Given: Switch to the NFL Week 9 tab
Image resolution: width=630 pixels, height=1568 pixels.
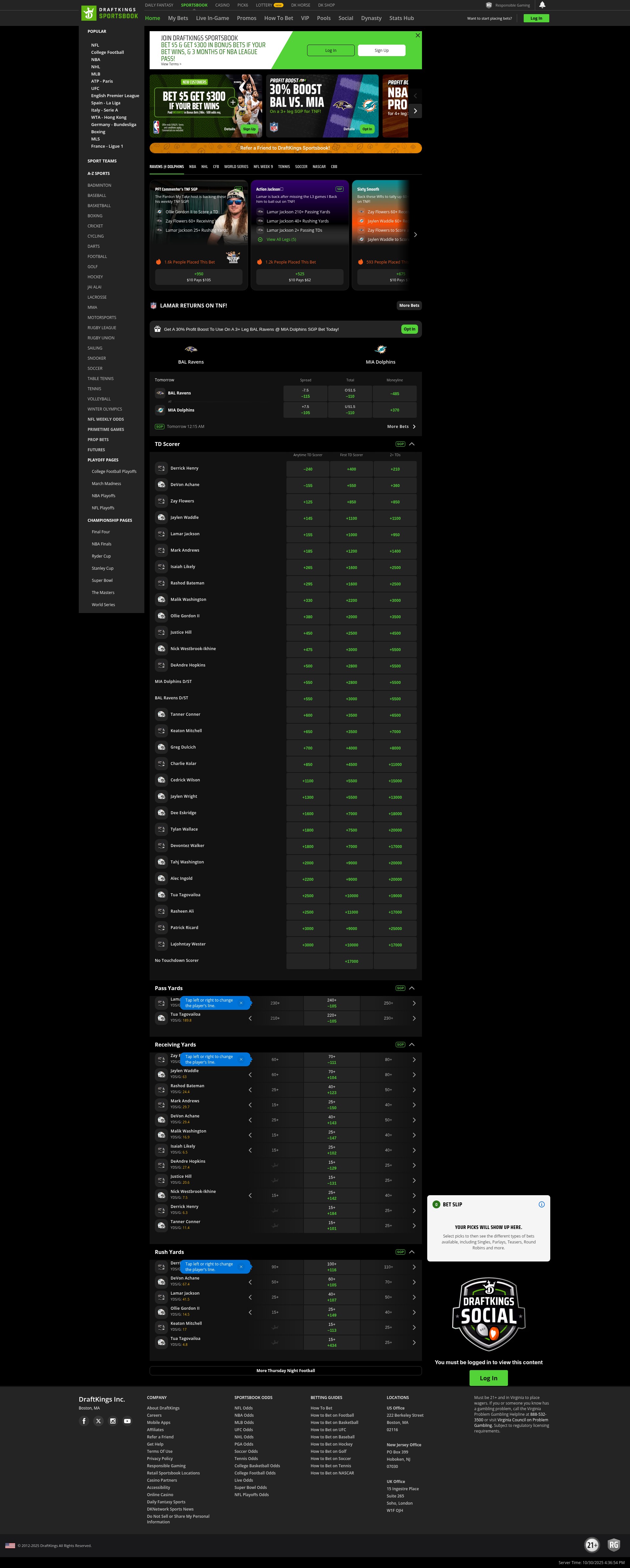Looking at the screenshot, I should pos(263,166).
